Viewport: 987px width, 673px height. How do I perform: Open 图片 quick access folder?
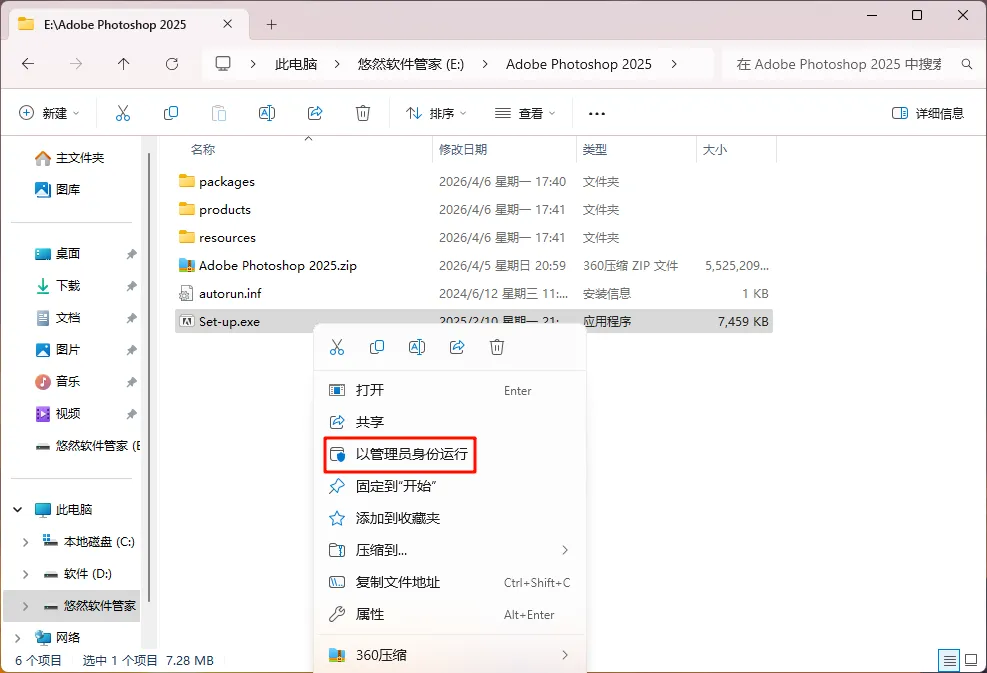tap(58, 350)
